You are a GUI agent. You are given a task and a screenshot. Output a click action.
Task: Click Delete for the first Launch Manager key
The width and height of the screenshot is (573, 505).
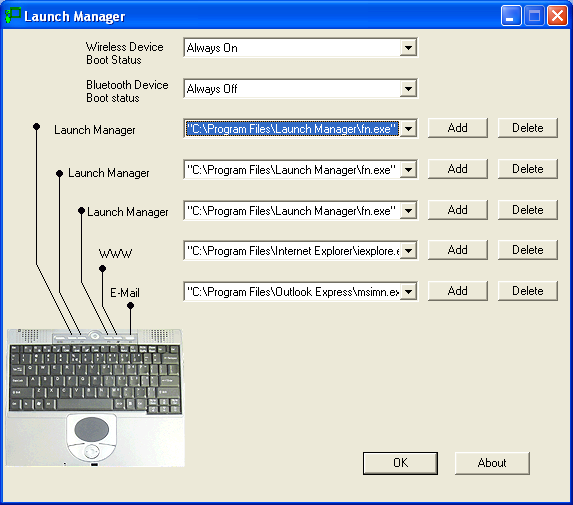[x=528, y=128]
